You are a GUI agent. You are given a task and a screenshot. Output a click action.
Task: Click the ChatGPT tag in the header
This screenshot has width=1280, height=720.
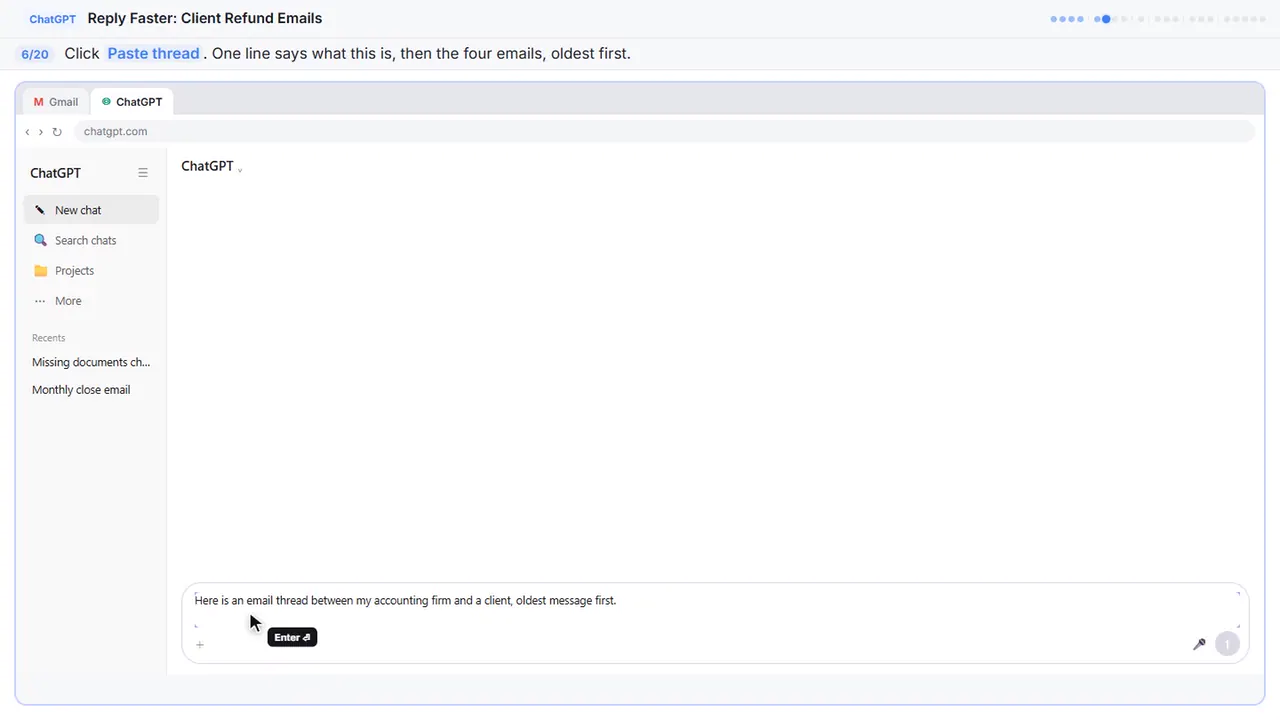pyautogui.click(x=52, y=19)
